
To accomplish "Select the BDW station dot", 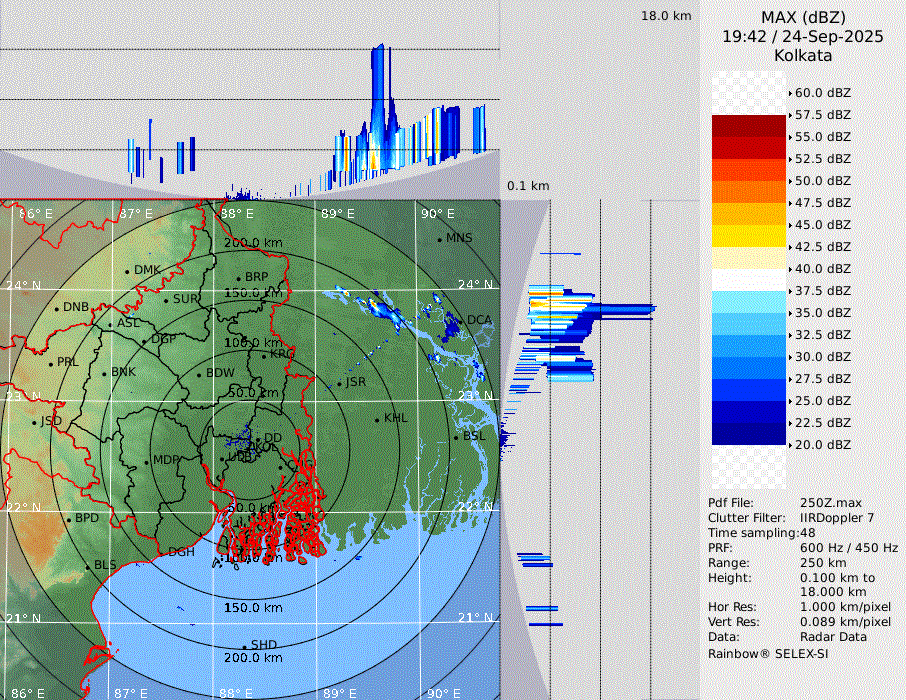I will pyautogui.click(x=199, y=375).
